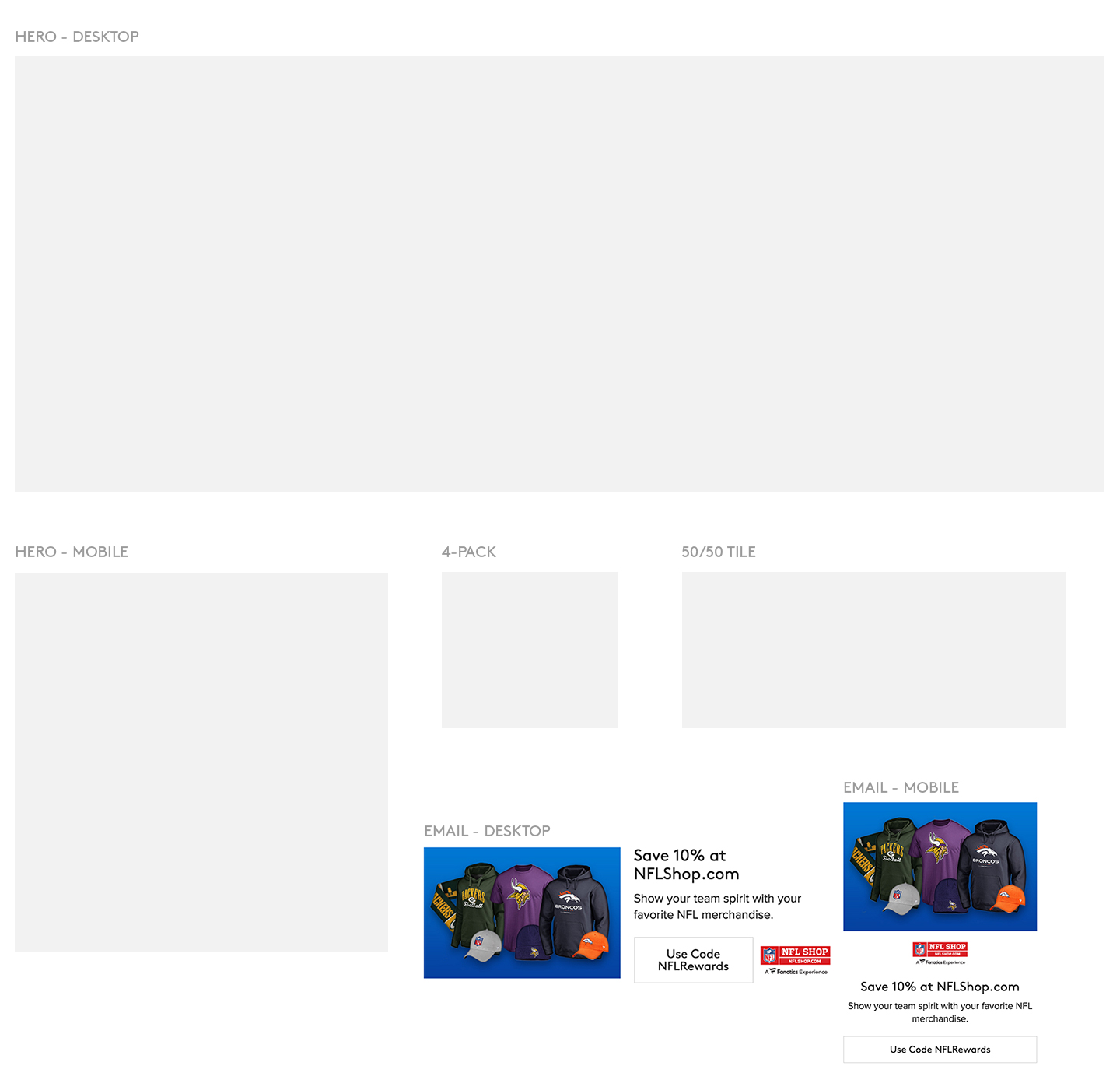Select the 50/50 Tile placeholder
The height and width of the screenshot is (1069, 1120).
click(x=873, y=650)
